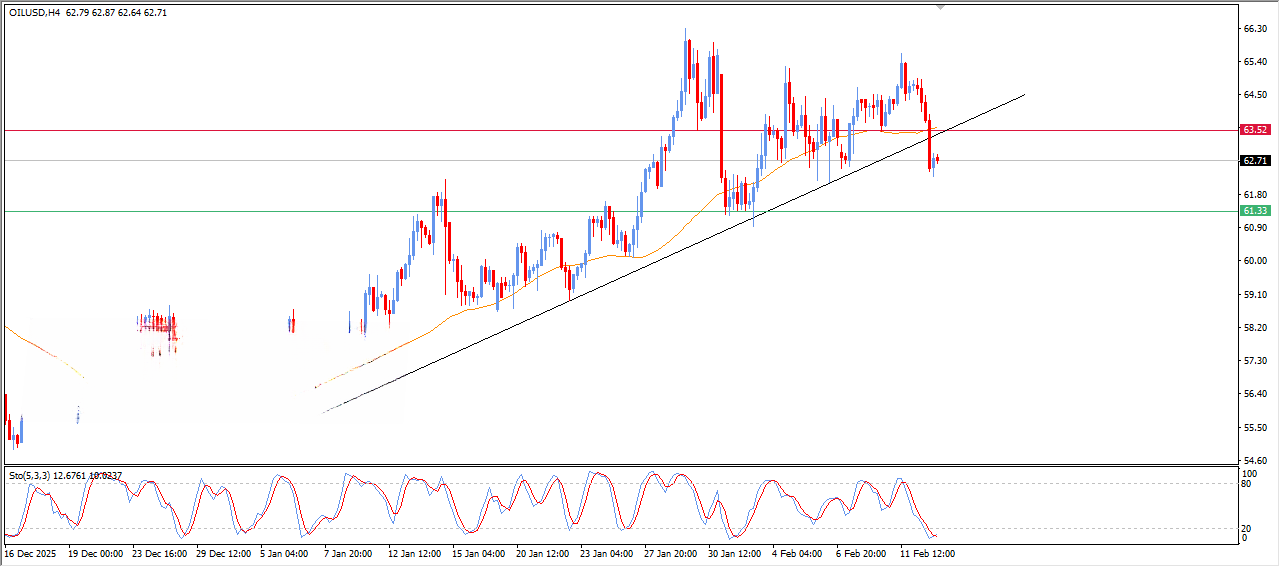1280x567 pixels.
Task: Click the chart shift triangle marker at top
Action: pyautogui.click(x=939, y=7)
